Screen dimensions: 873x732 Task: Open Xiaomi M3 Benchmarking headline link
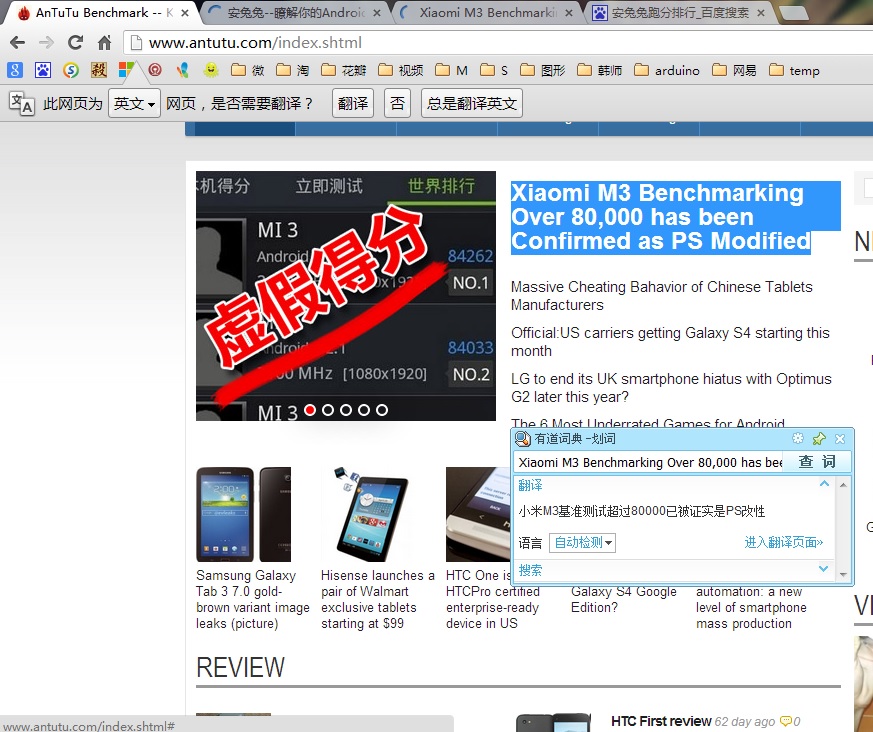click(x=661, y=217)
